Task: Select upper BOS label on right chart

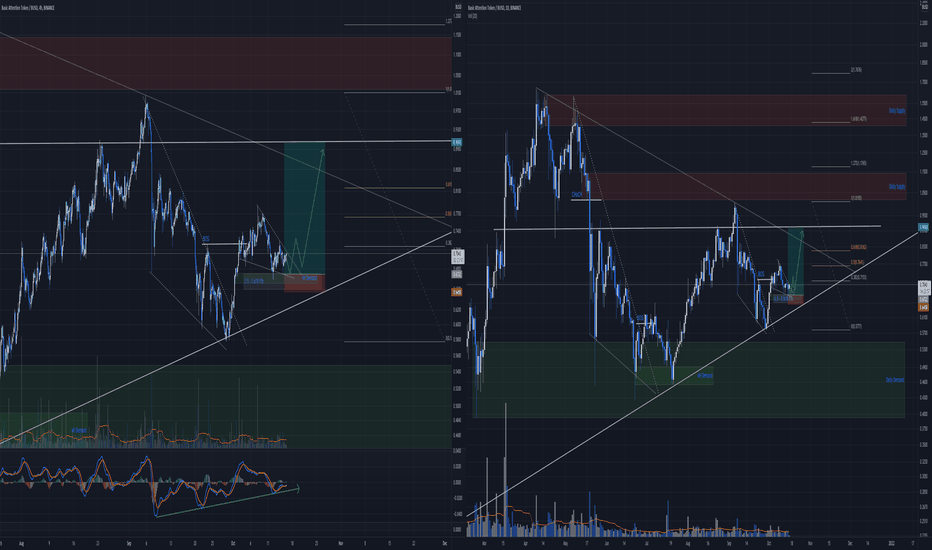Action: pyautogui.click(x=761, y=274)
